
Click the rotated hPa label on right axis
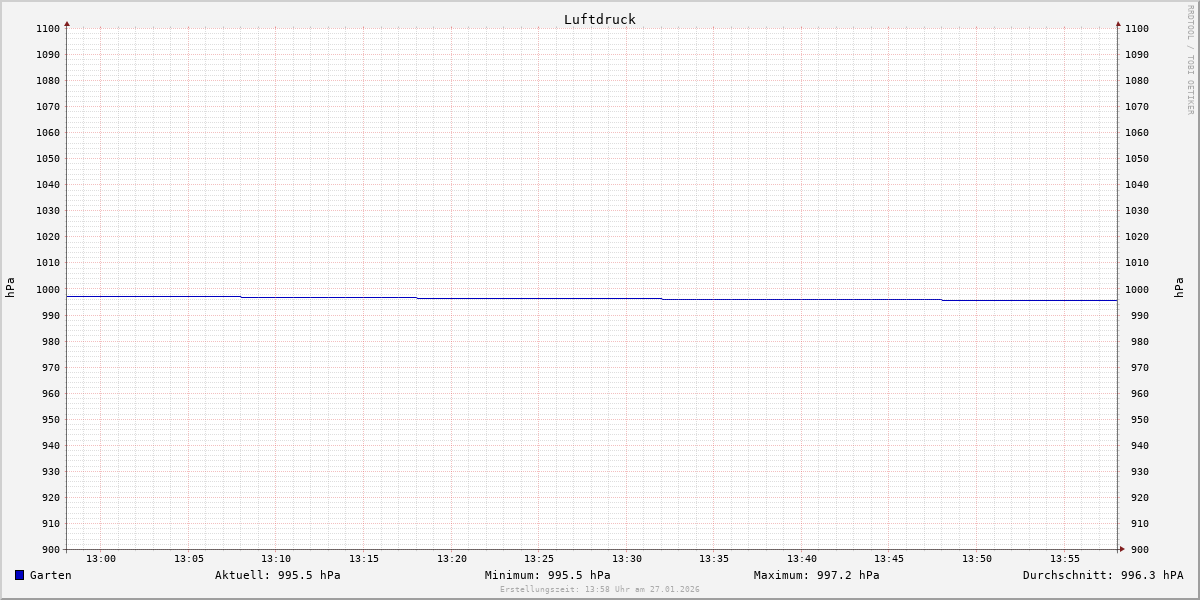(1179, 287)
